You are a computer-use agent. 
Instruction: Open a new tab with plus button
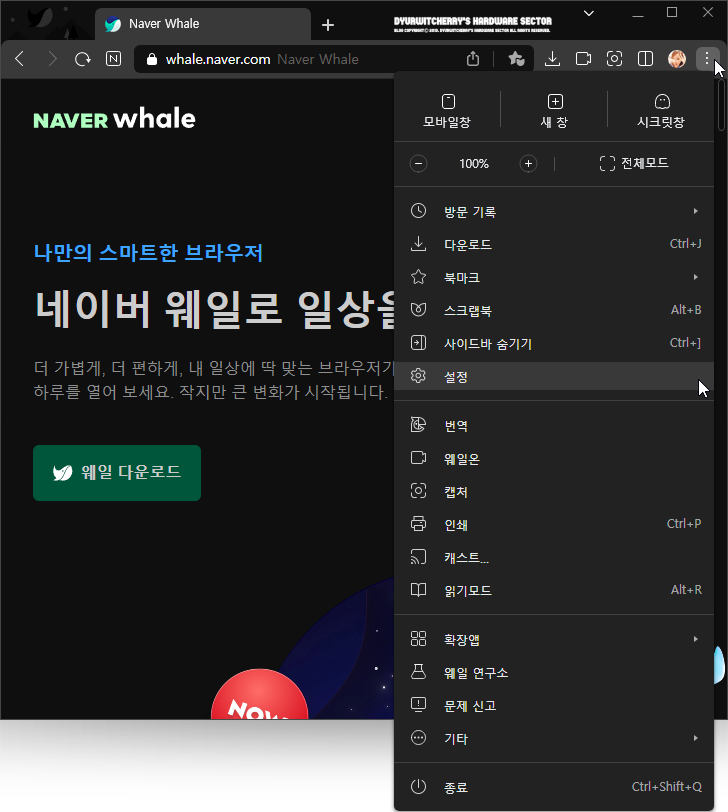[x=328, y=25]
